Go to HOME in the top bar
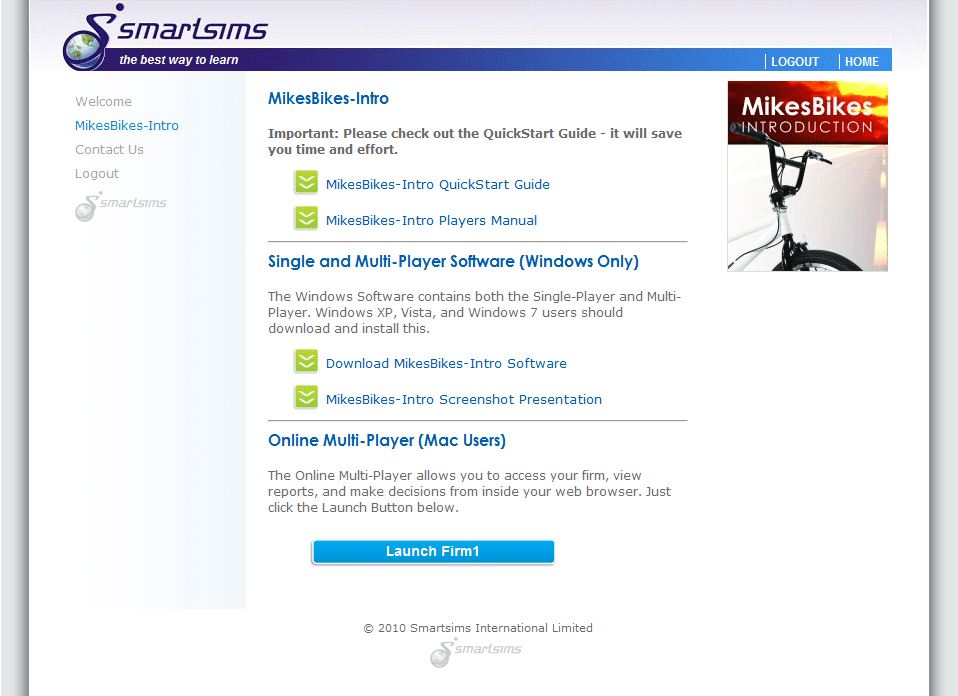This screenshot has height=696, width=958. coord(861,62)
